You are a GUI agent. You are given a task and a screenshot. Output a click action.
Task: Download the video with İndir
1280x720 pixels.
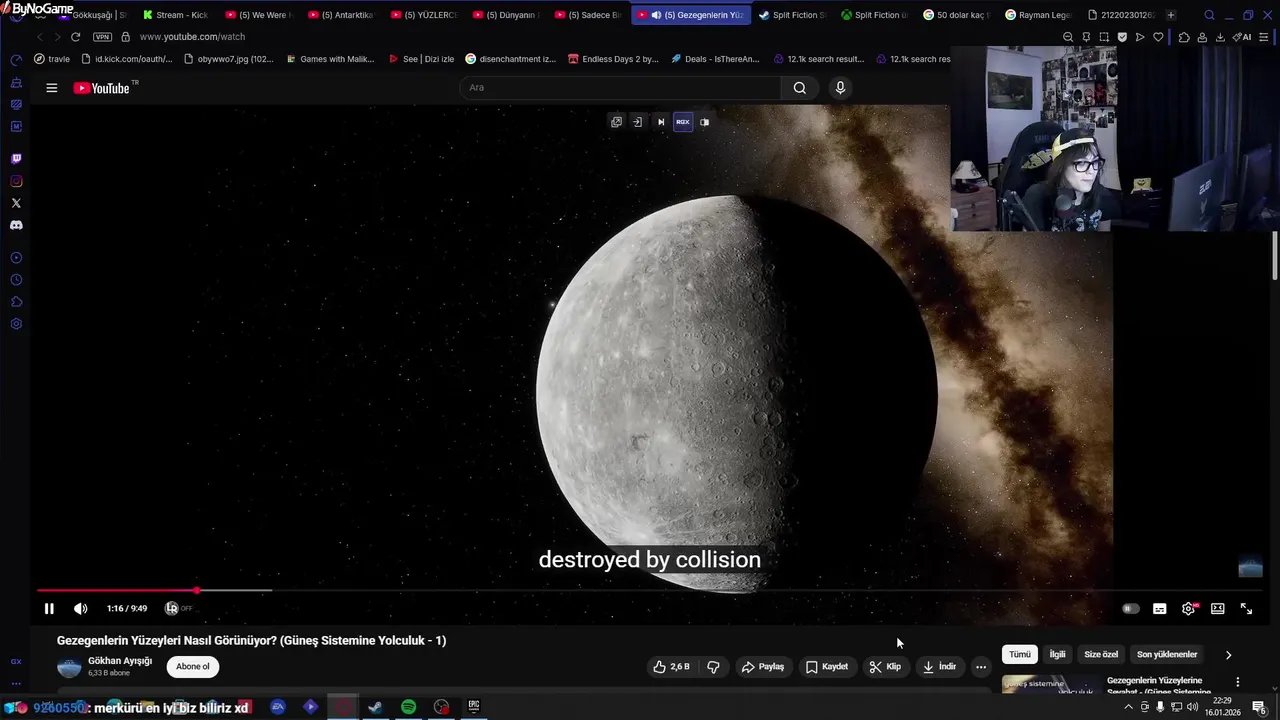click(x=939, y=666)
